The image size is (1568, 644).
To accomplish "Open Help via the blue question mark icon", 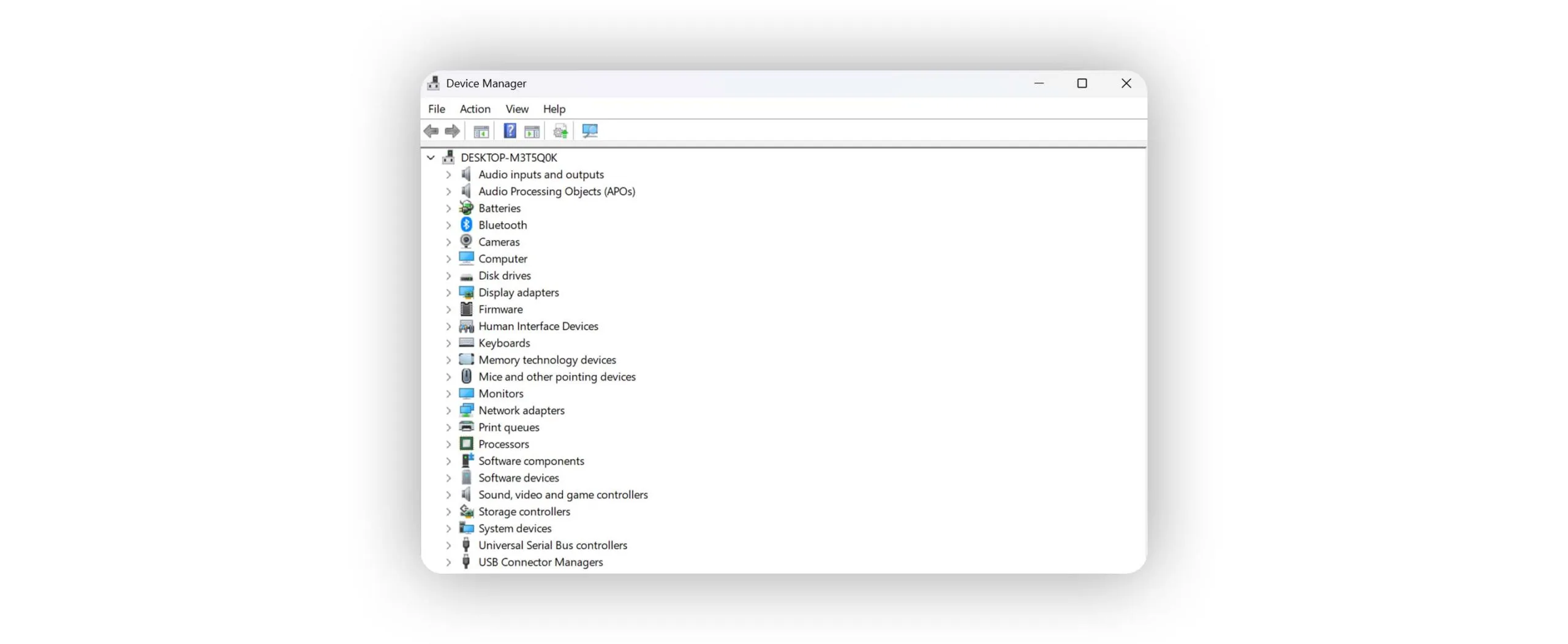I will (x=509, y=131).
